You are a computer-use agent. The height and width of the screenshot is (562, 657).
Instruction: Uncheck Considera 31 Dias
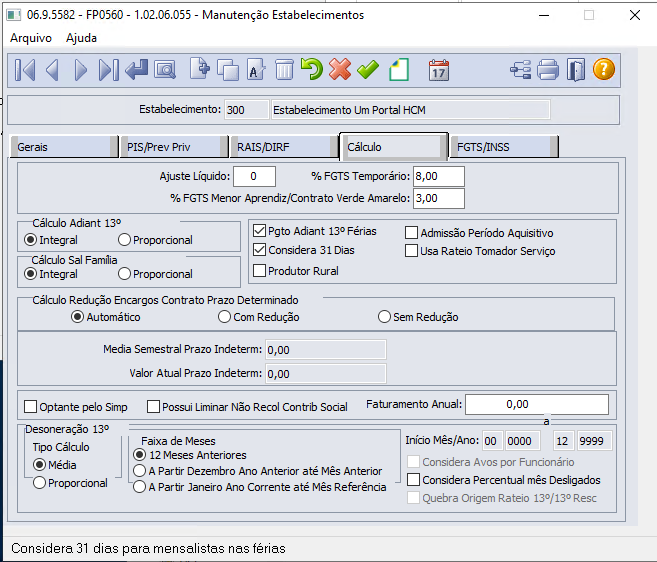click(x=259, y=250)
